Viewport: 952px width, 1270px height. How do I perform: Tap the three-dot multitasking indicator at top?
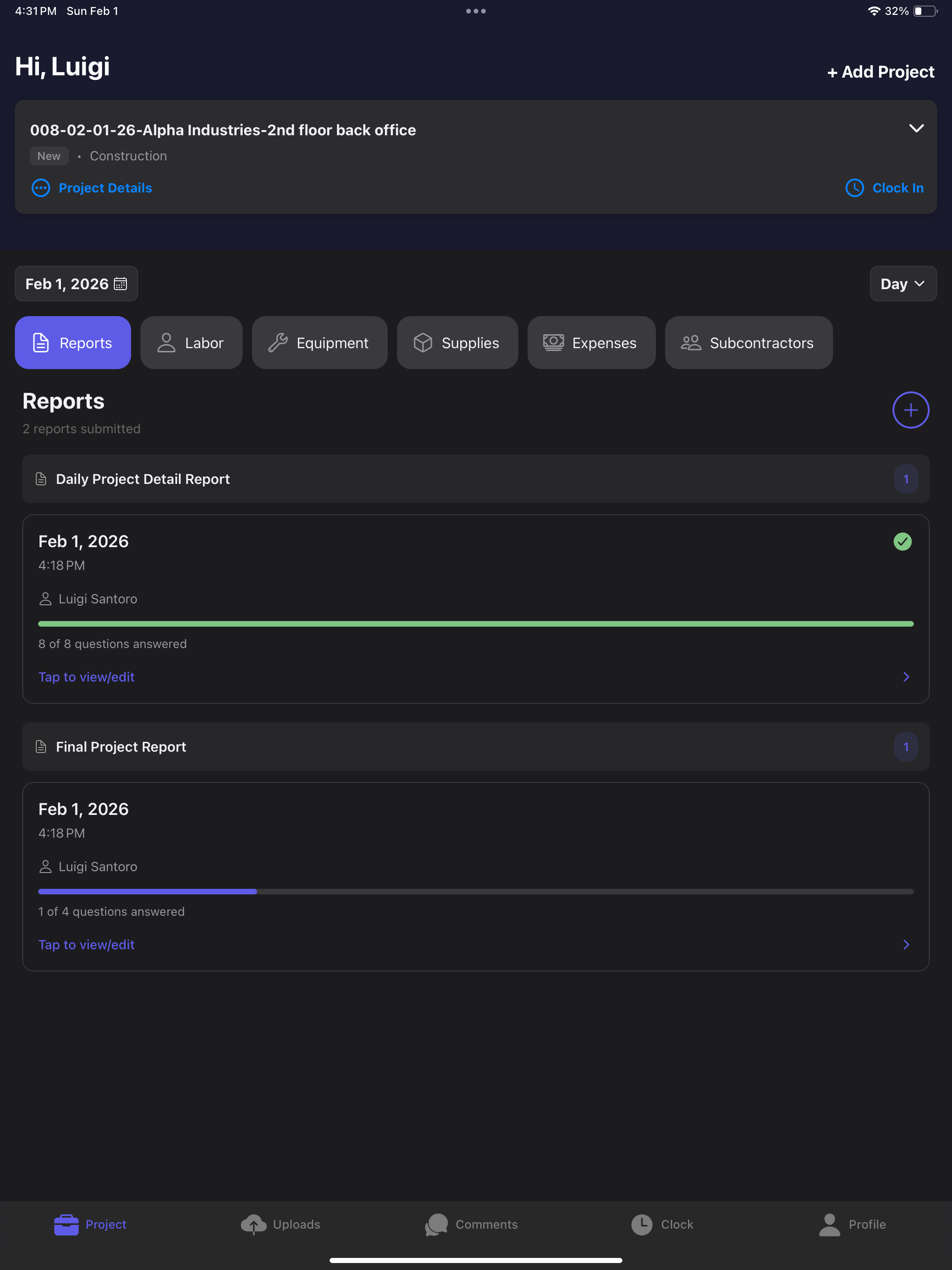(476, 11)
